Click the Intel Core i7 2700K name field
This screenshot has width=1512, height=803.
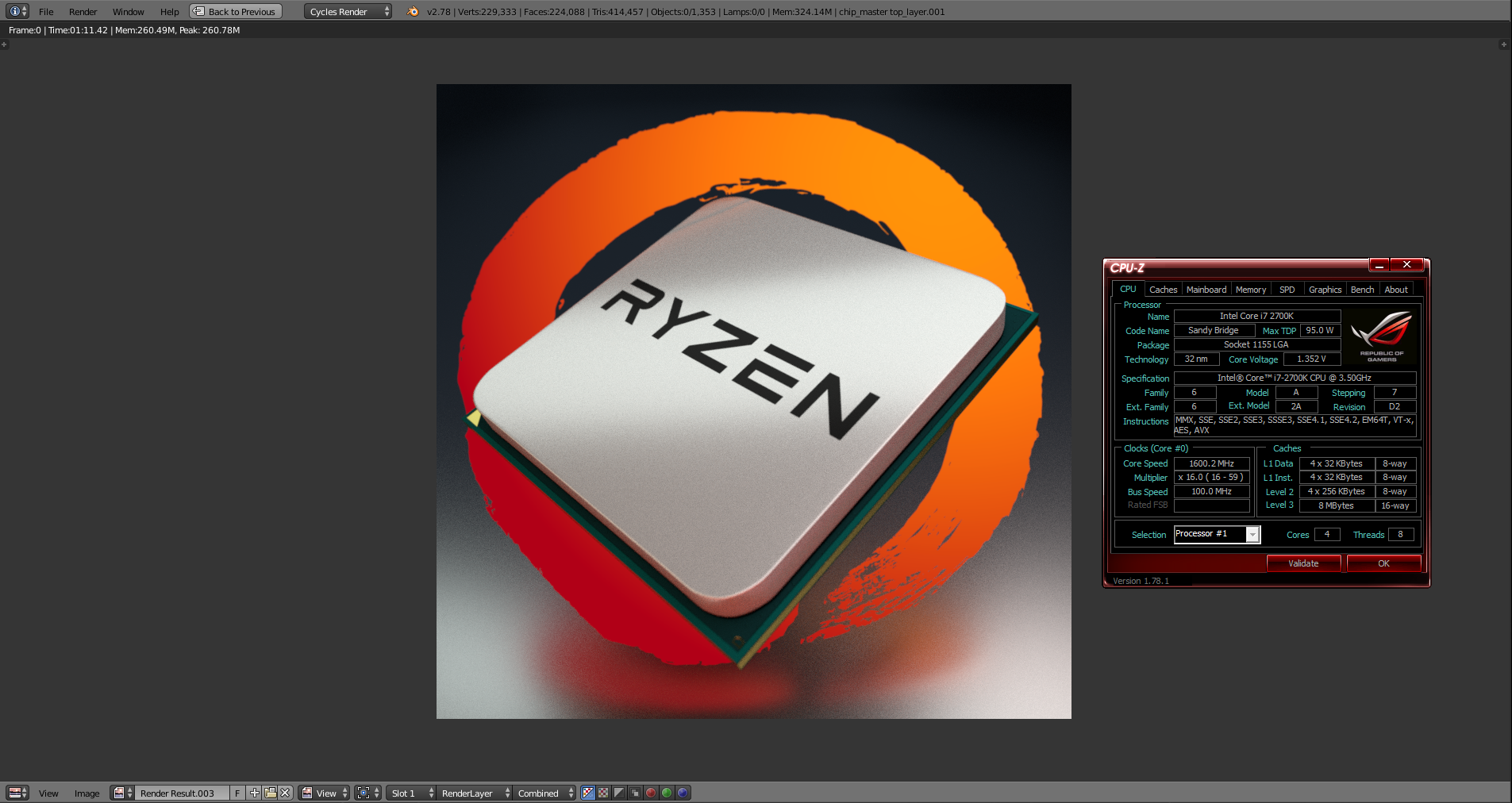click(1256, 316)
